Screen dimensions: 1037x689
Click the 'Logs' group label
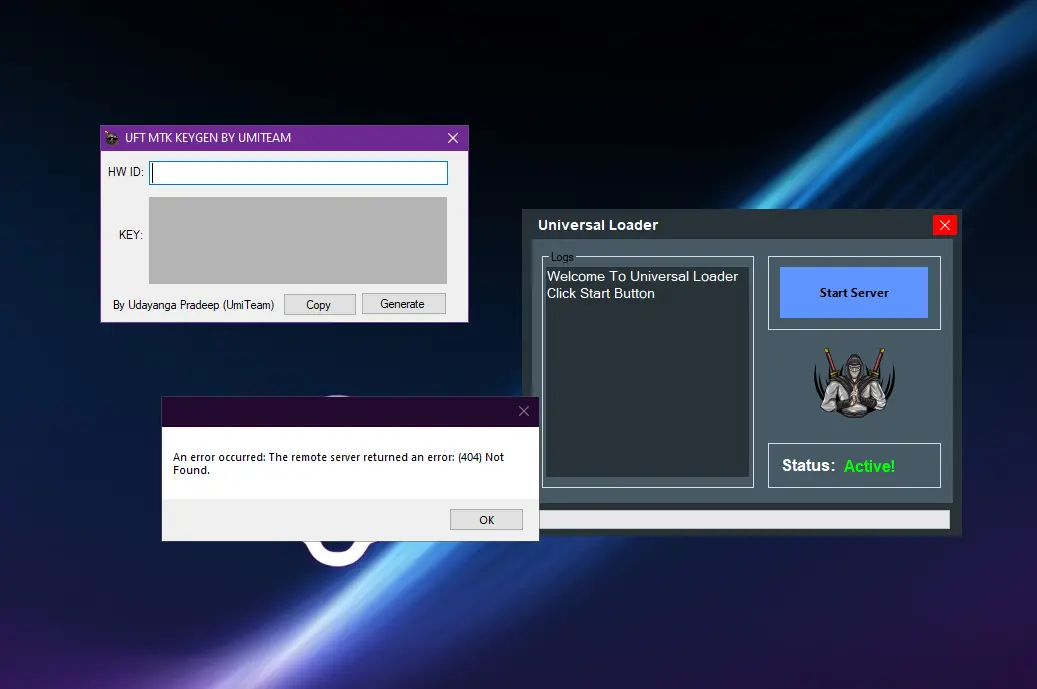562,257
